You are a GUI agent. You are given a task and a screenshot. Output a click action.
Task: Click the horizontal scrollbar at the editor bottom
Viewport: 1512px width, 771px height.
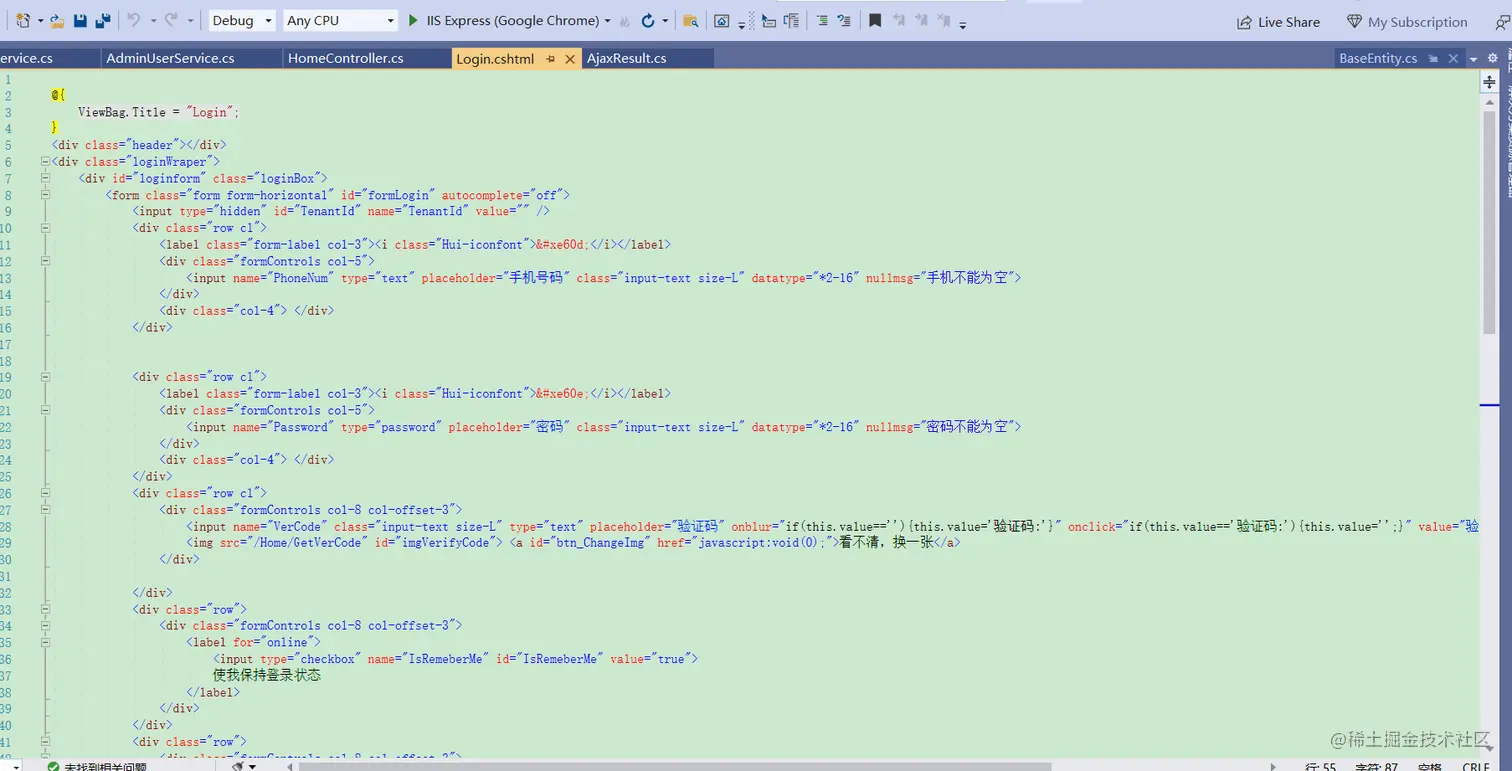[x=675, y=767]
